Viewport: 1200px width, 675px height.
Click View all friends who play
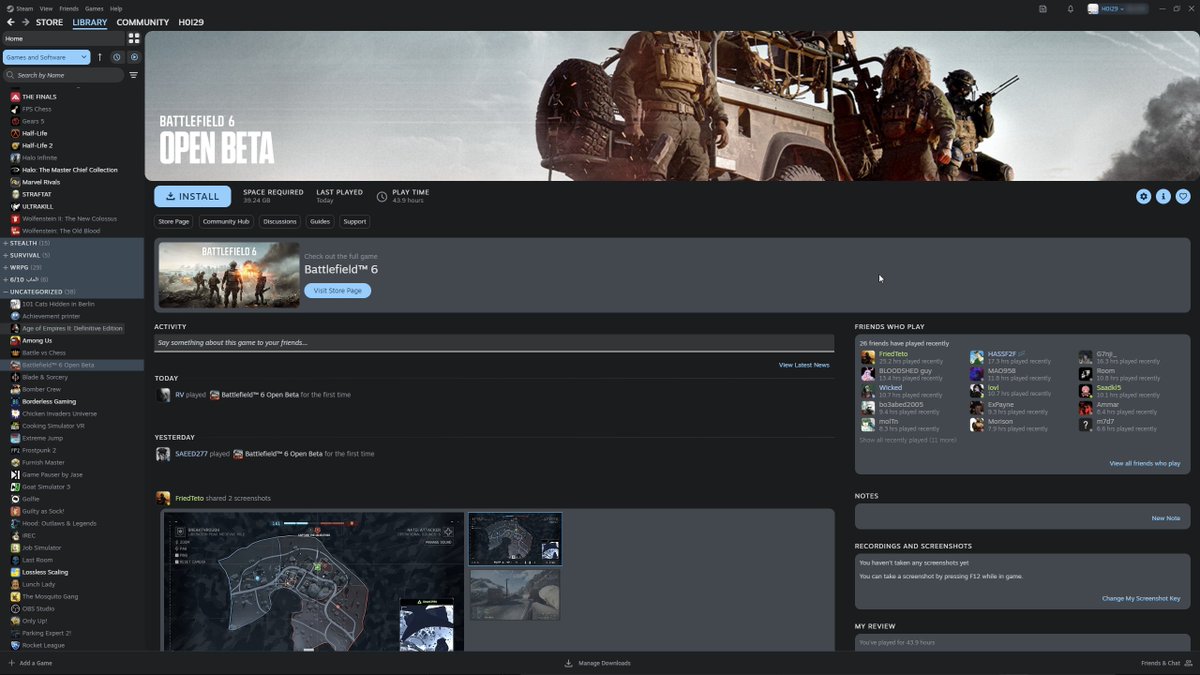(1145, 464)
